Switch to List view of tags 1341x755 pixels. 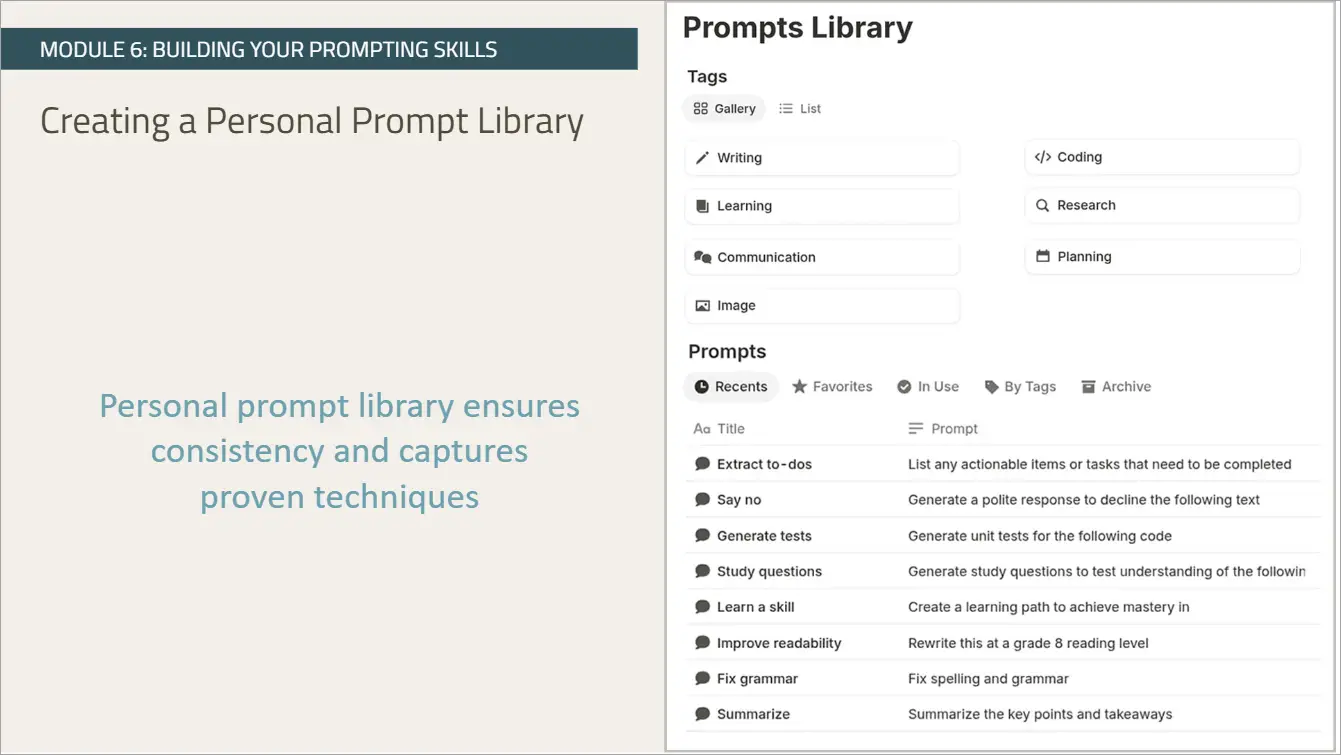800,109
